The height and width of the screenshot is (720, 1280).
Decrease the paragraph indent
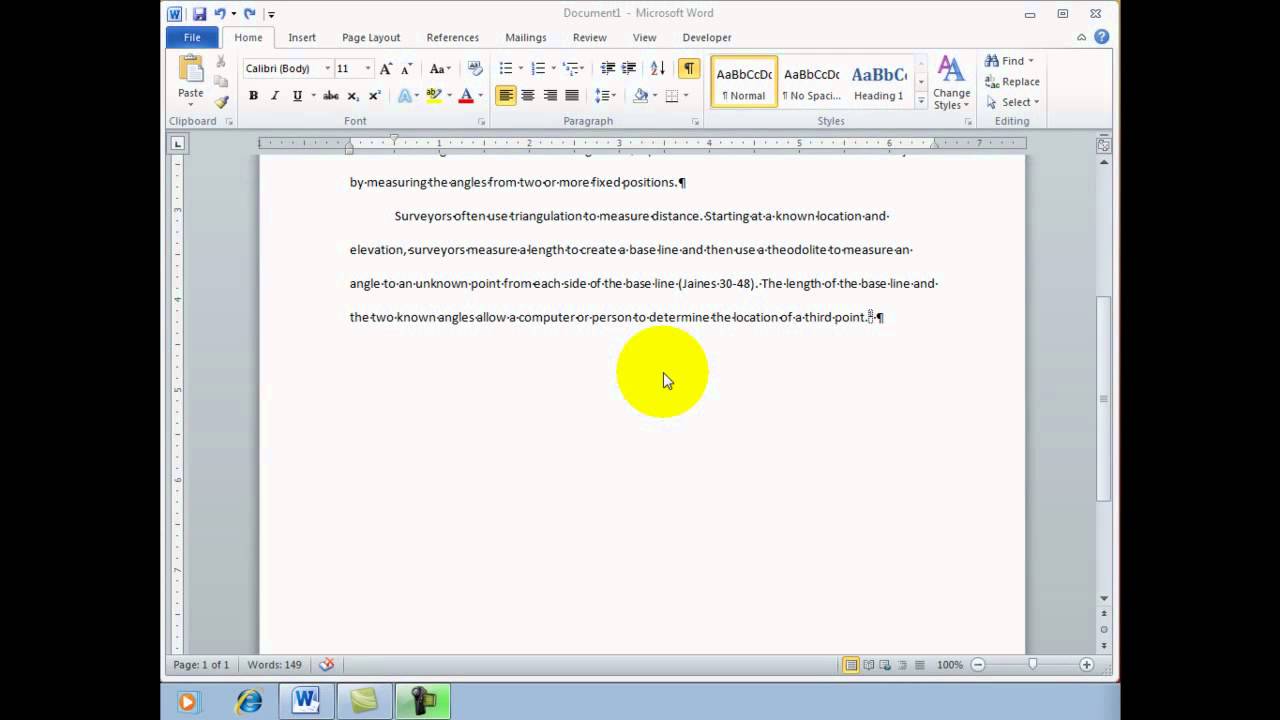click(608, 68)
